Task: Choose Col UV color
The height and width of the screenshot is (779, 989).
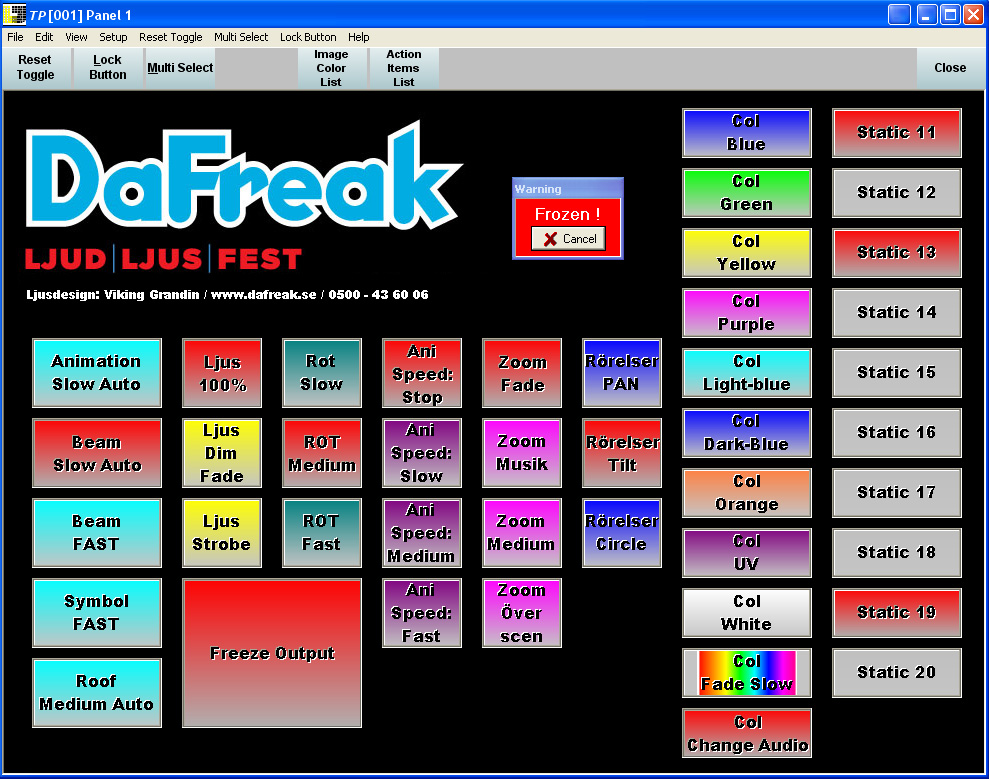Action: (747, 553)
